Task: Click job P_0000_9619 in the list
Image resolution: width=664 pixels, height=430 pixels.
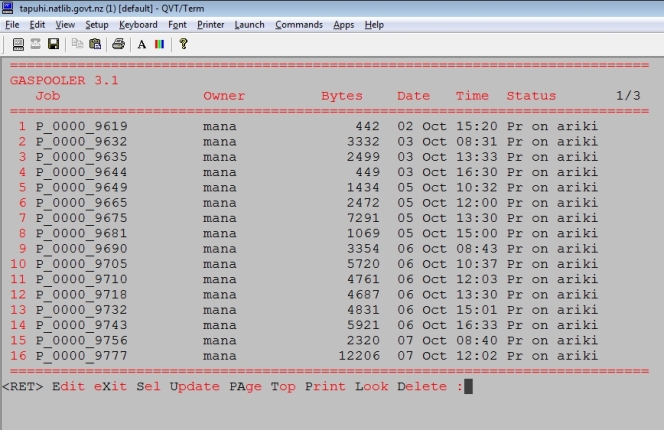Action: click(81, 126)
